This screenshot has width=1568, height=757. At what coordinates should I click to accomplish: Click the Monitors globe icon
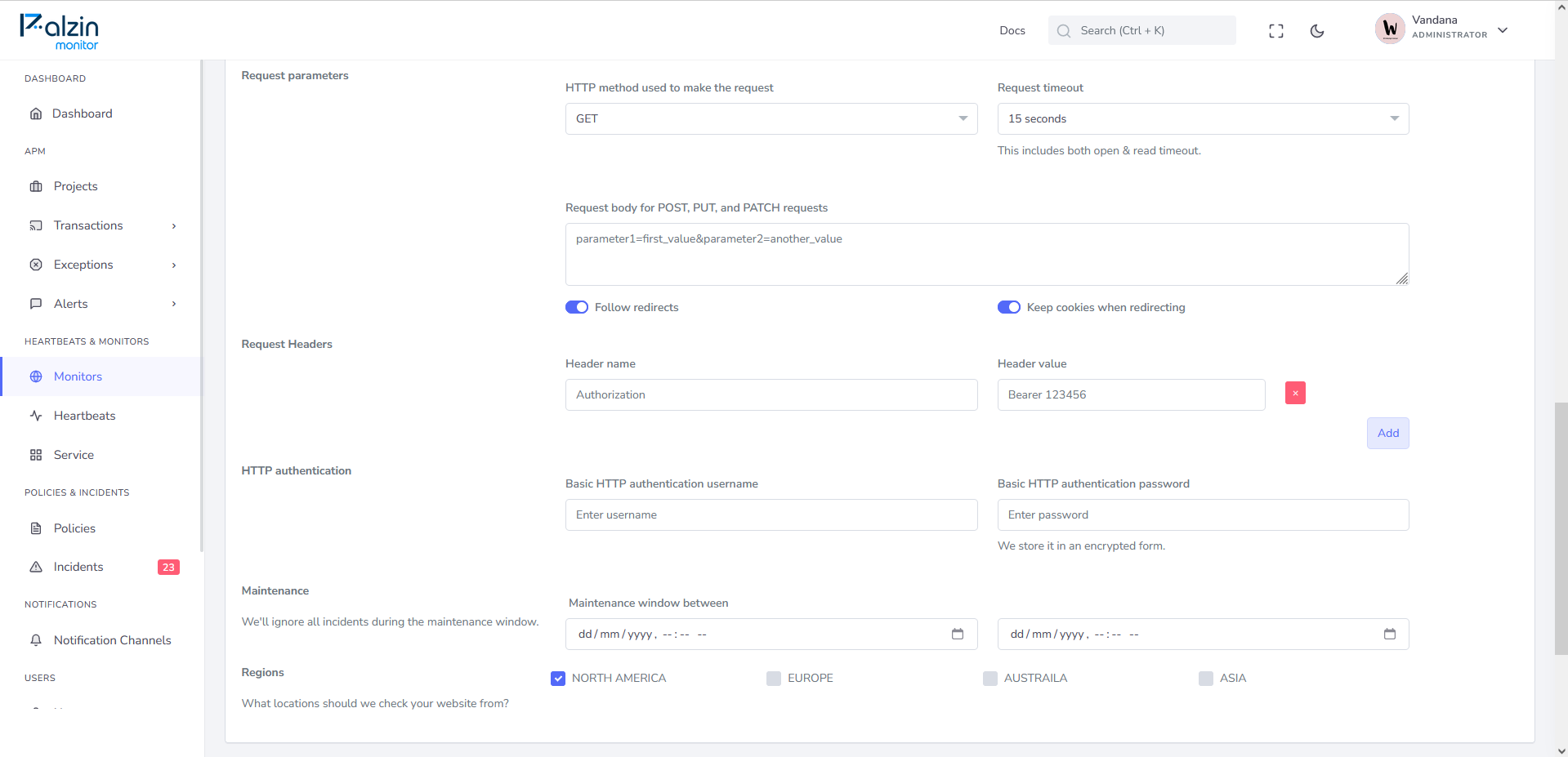tap(36, 376)
